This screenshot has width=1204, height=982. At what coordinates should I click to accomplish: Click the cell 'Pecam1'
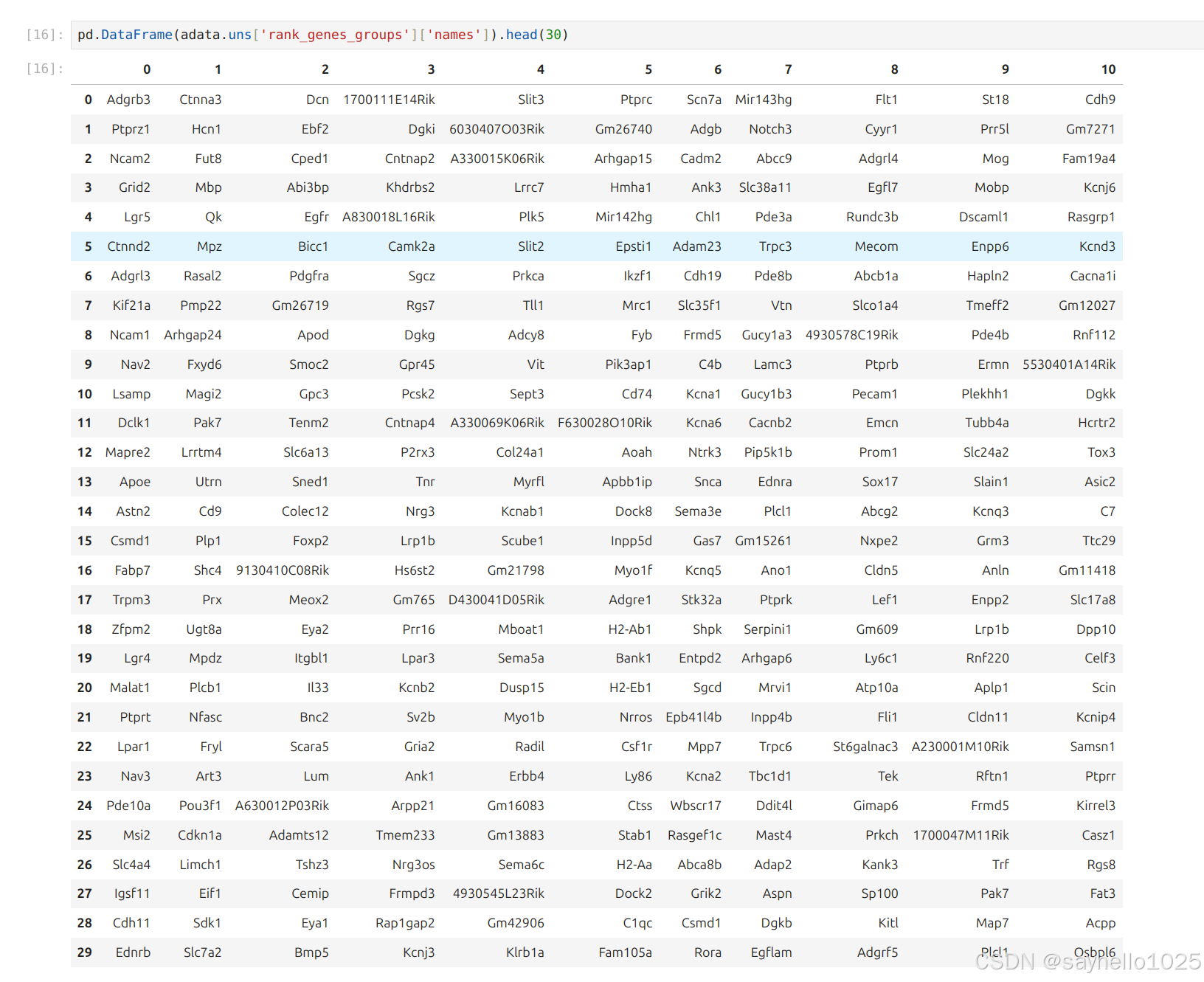pos(874,394)
